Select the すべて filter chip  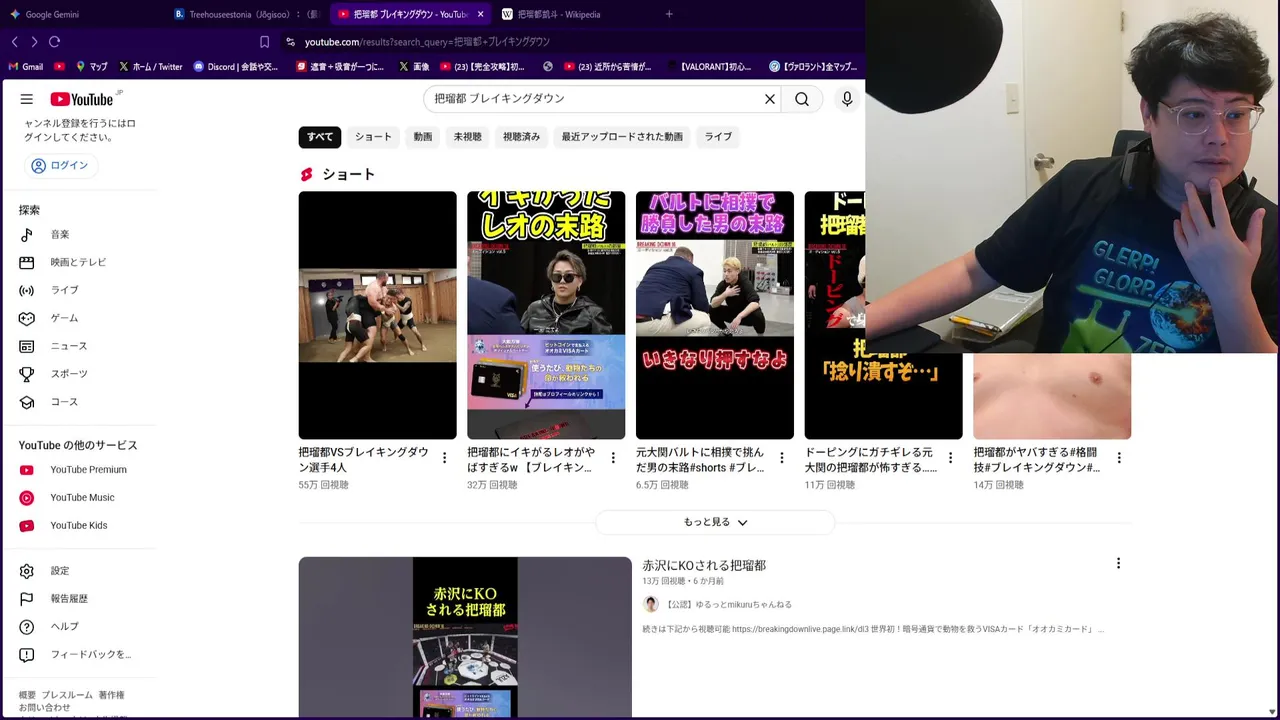pos(320,137)
